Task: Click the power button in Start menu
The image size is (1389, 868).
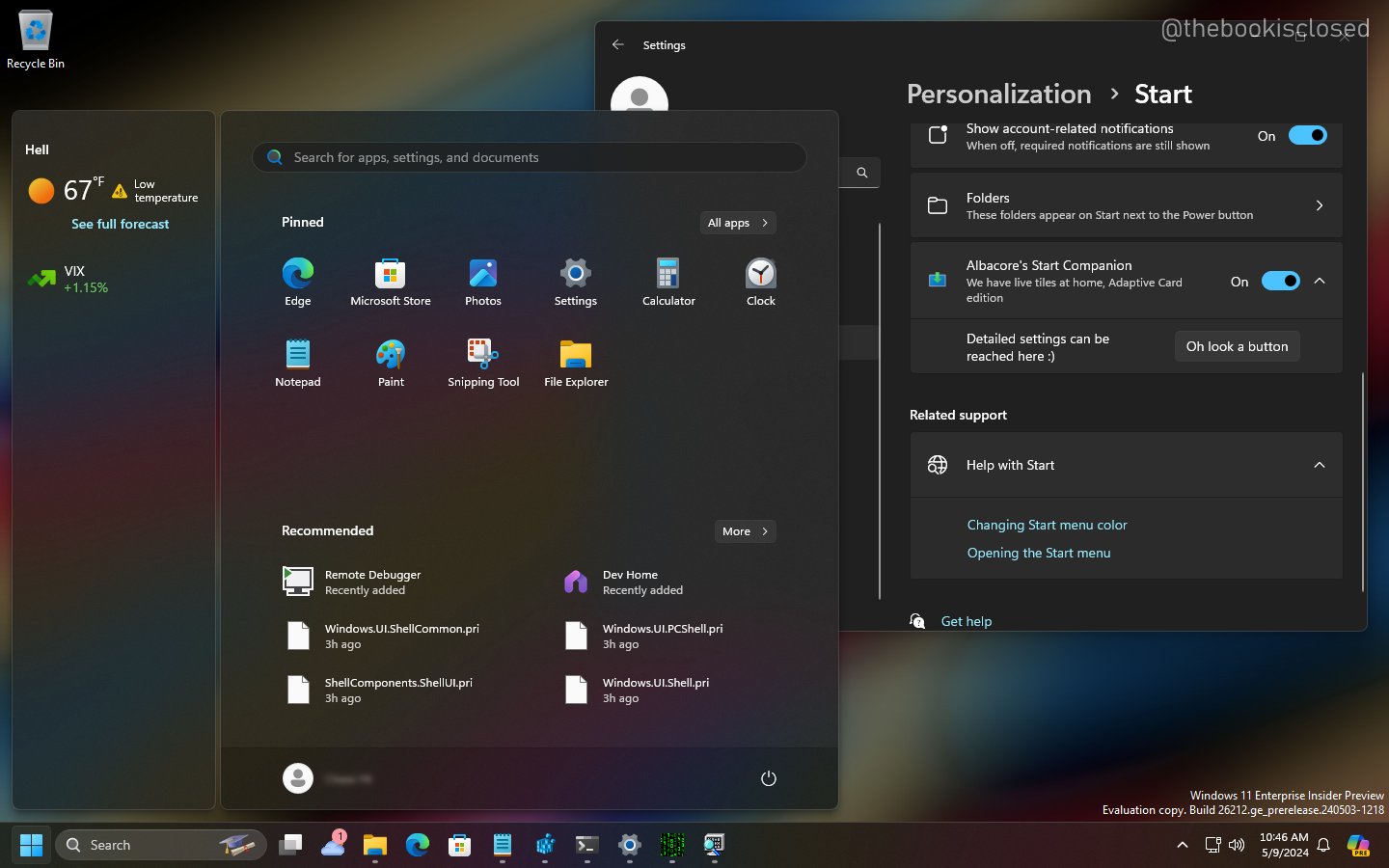Action: tap(768, 778)
